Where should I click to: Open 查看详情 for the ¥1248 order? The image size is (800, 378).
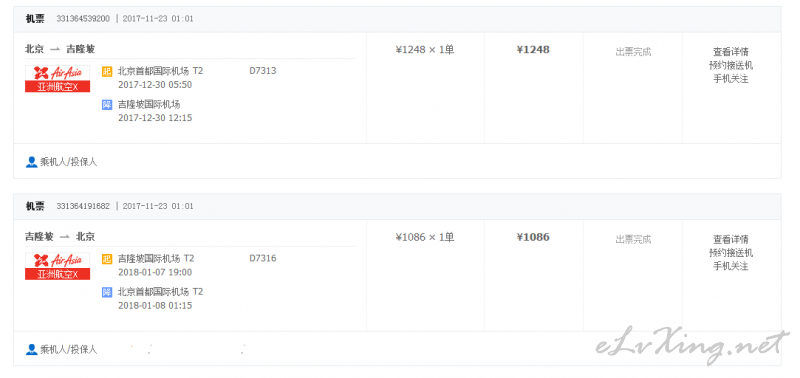(731, 52)
